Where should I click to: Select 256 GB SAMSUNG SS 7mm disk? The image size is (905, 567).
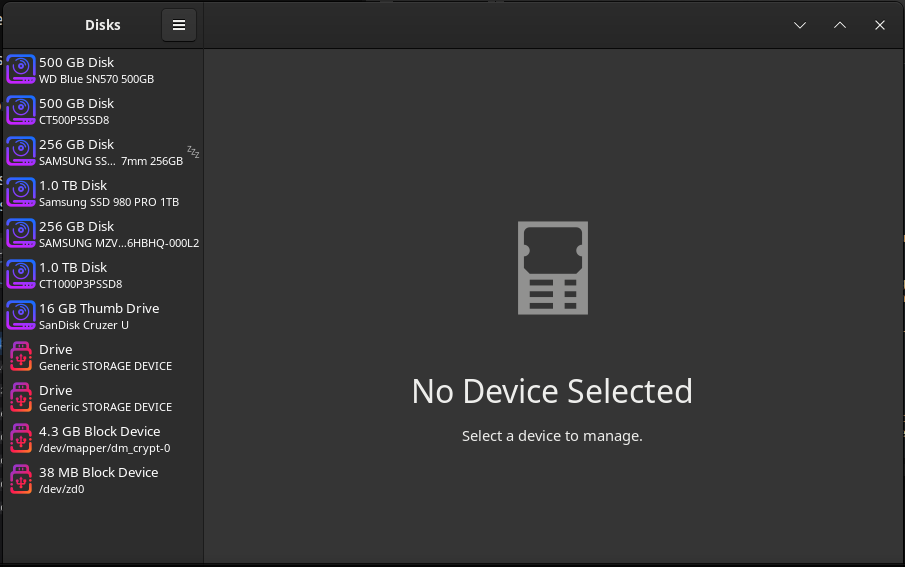[103, 152]
